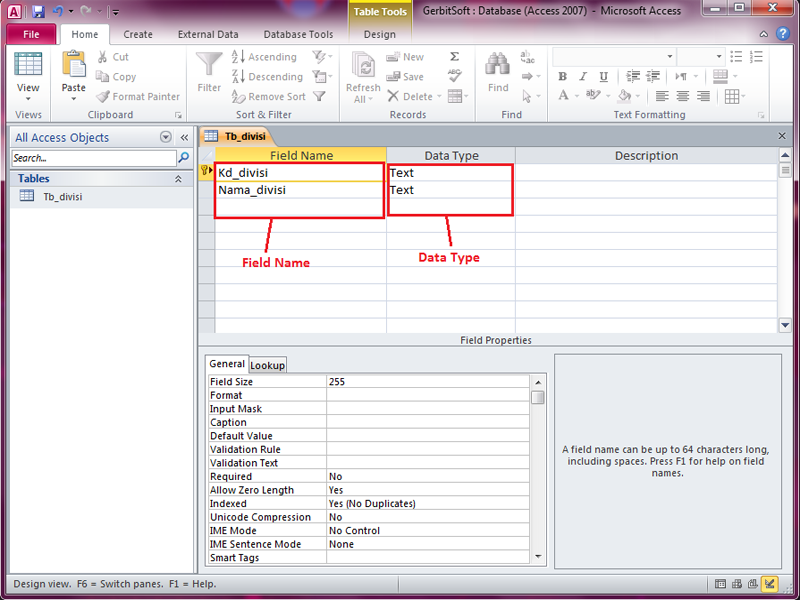
Task: Open the font name dropdown
Action: (x=668, y=57)
